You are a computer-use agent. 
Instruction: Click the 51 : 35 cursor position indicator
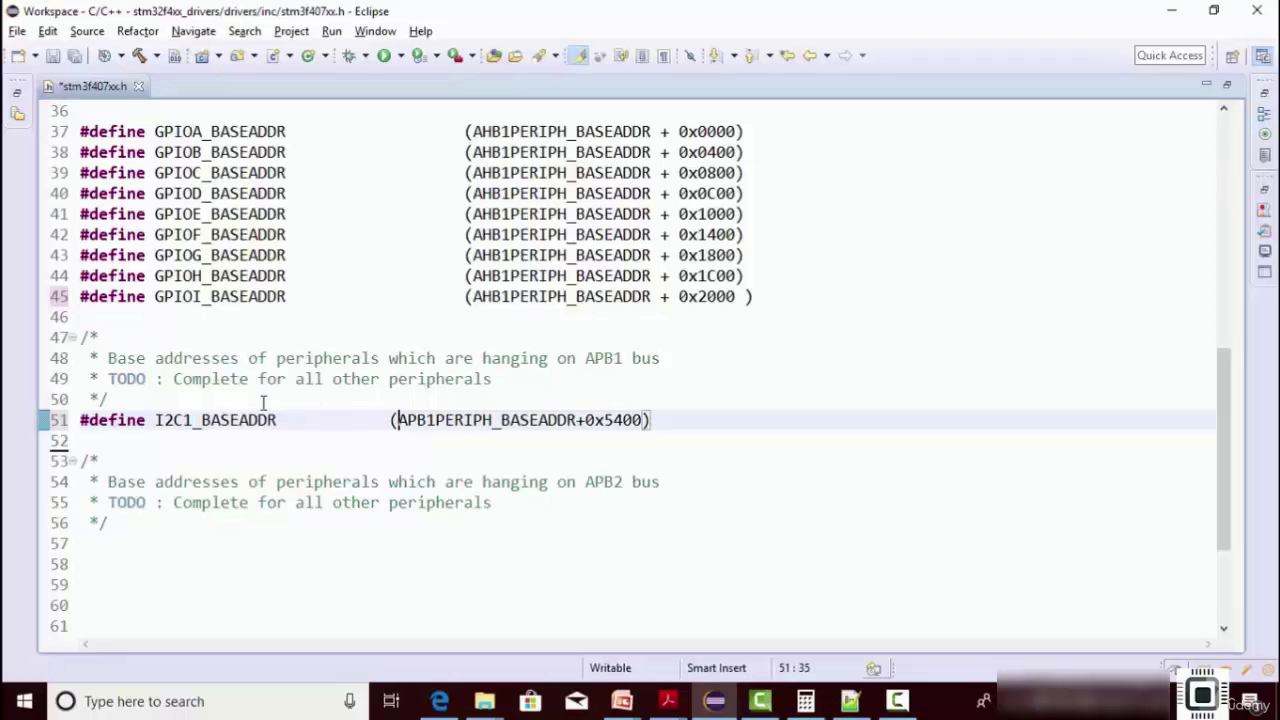(x=794, y=668)
